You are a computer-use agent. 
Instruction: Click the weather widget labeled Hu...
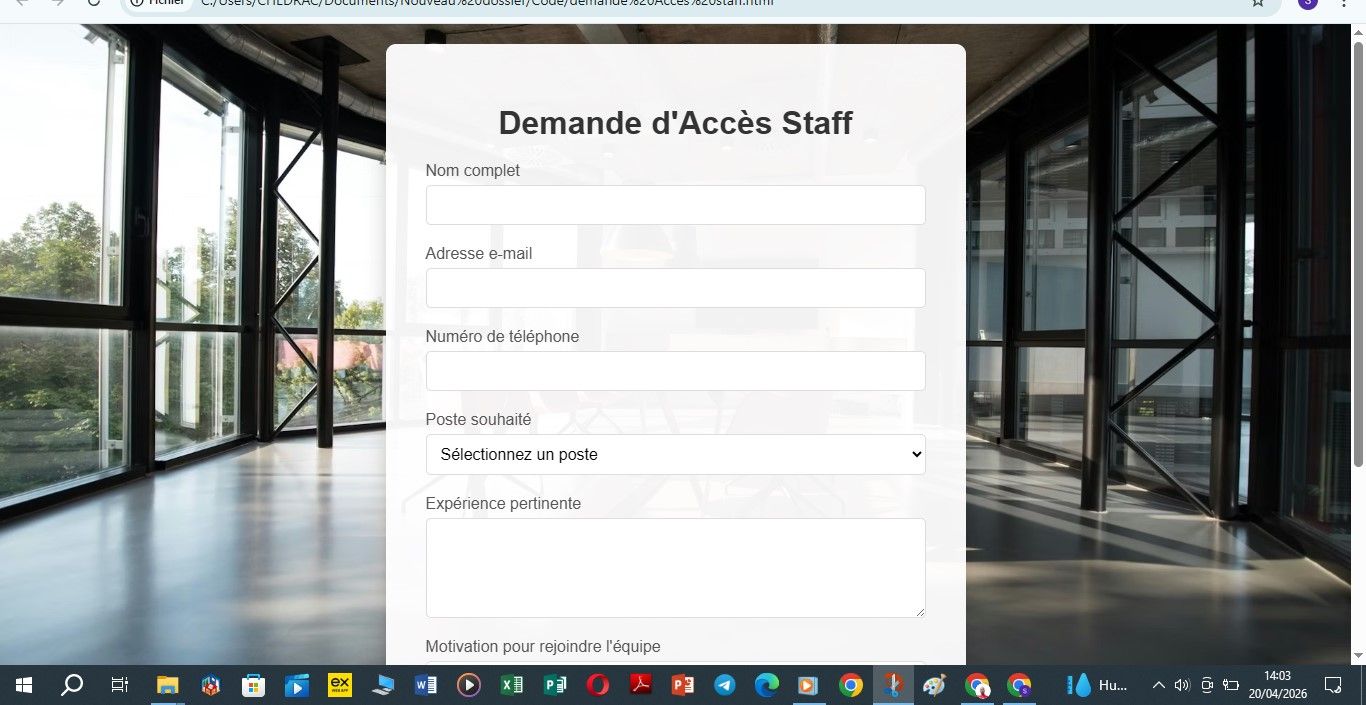[1098, 685]
